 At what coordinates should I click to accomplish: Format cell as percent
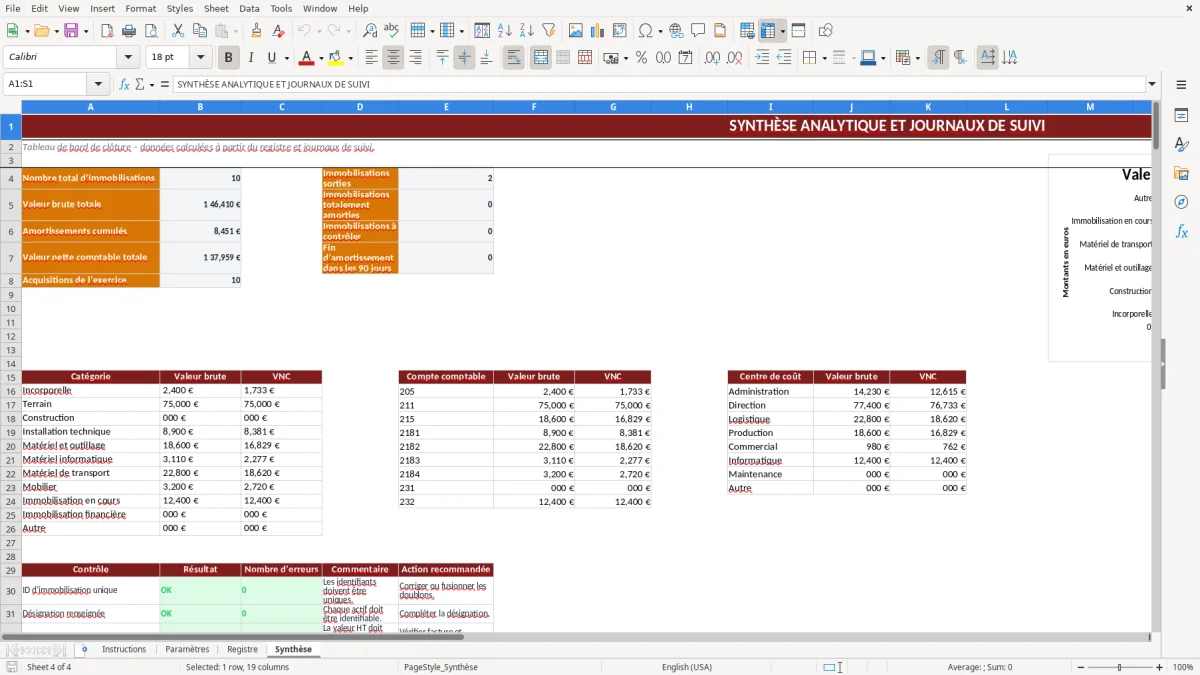641,58
